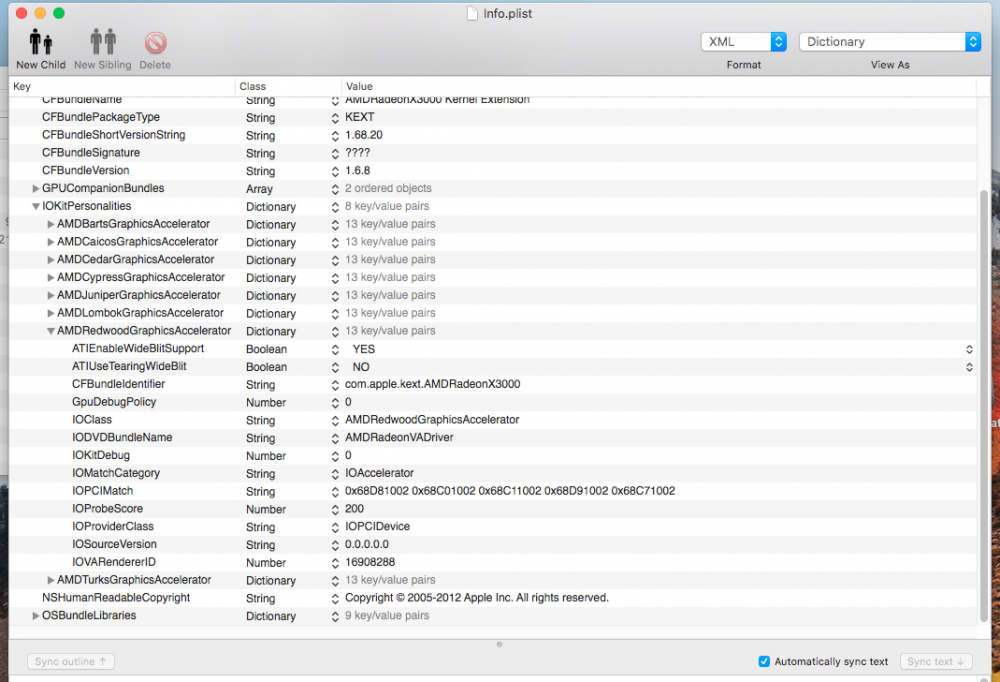
Task: Select the CFBundleShortVersionString key
Action: pos(114,135)
